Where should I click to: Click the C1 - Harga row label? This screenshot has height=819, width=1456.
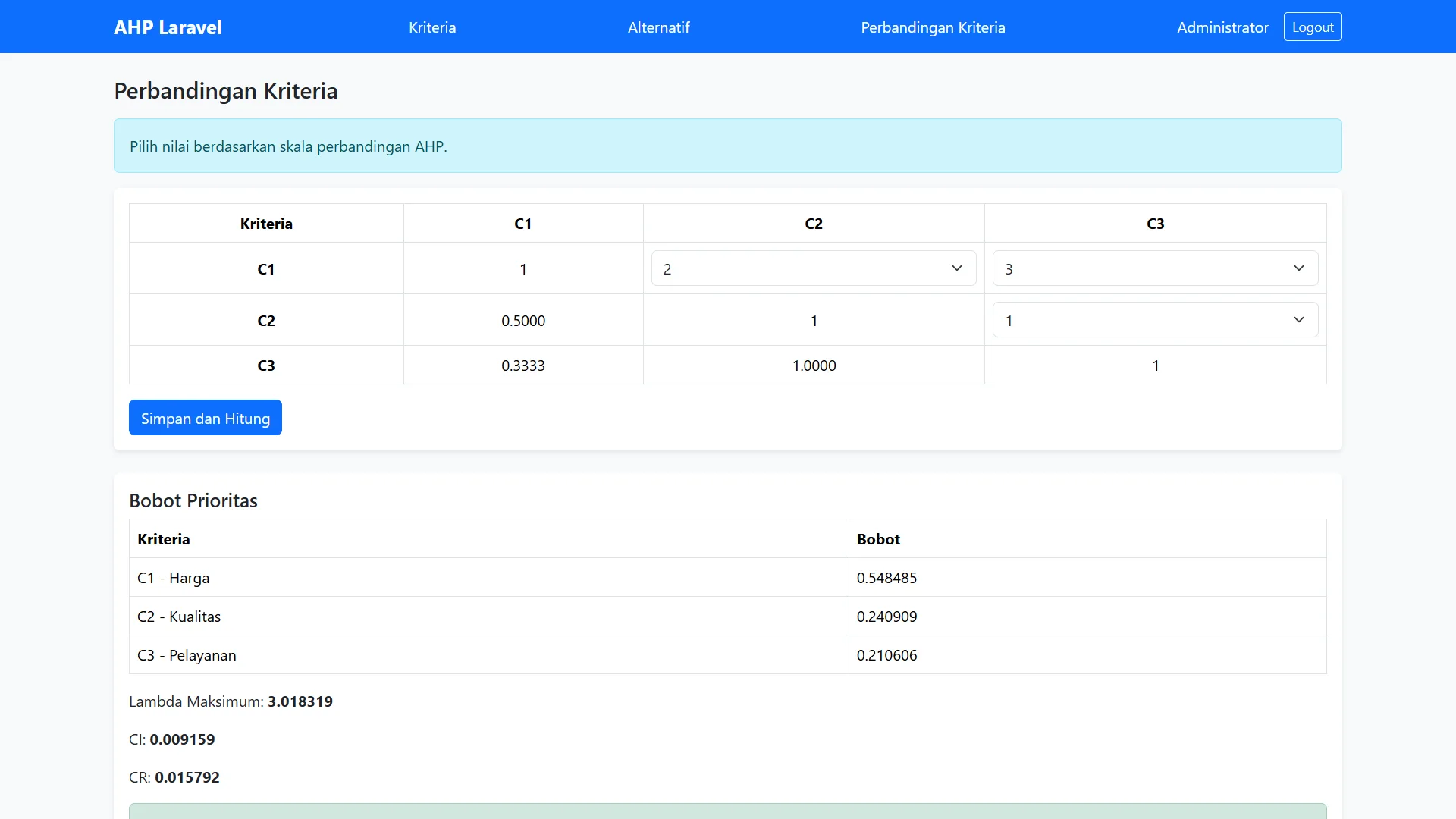pyautogui.click(x=174, y=578)
